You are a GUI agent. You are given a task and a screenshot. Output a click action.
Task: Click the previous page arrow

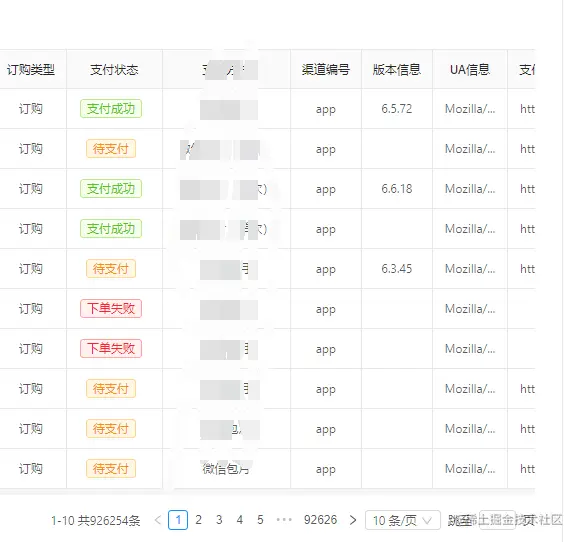158,520
